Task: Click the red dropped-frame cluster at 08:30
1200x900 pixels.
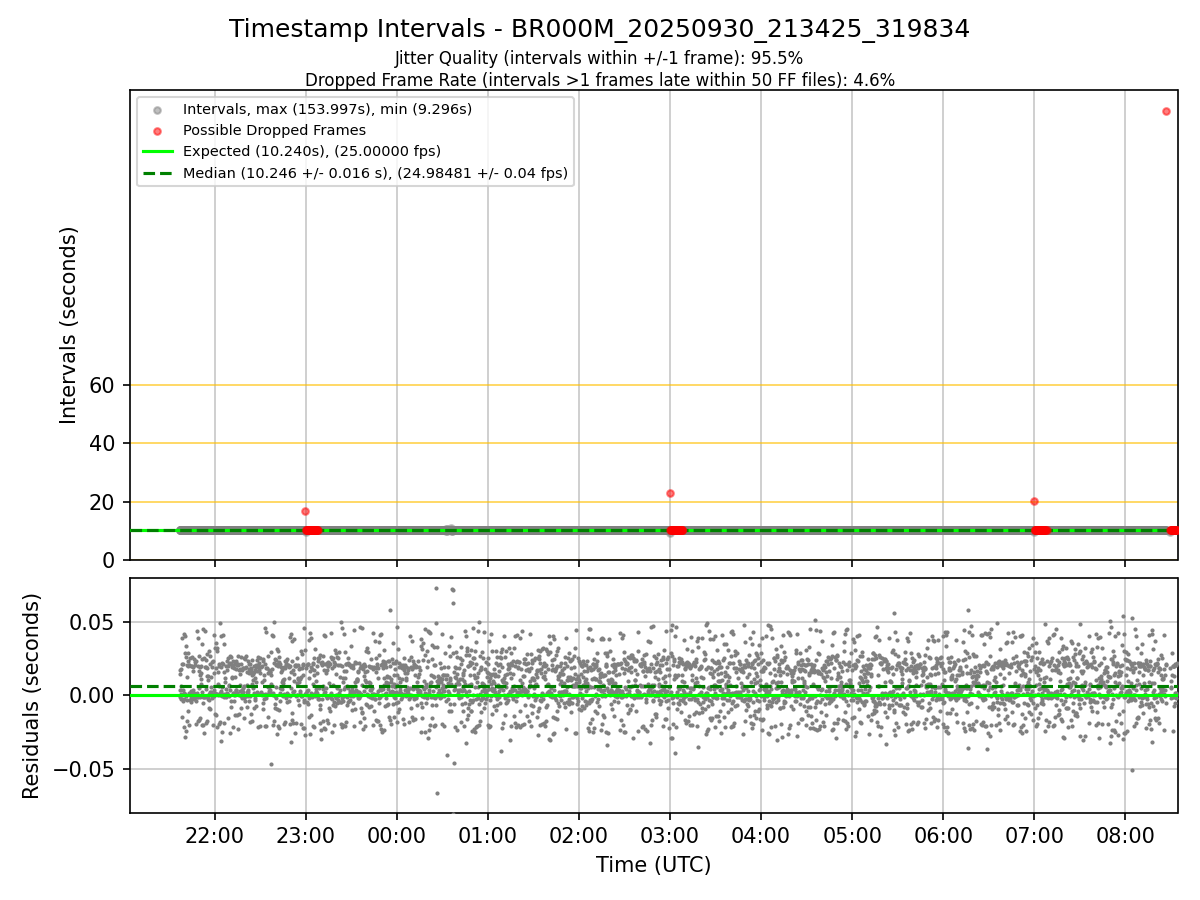Action: (1172, 530)
